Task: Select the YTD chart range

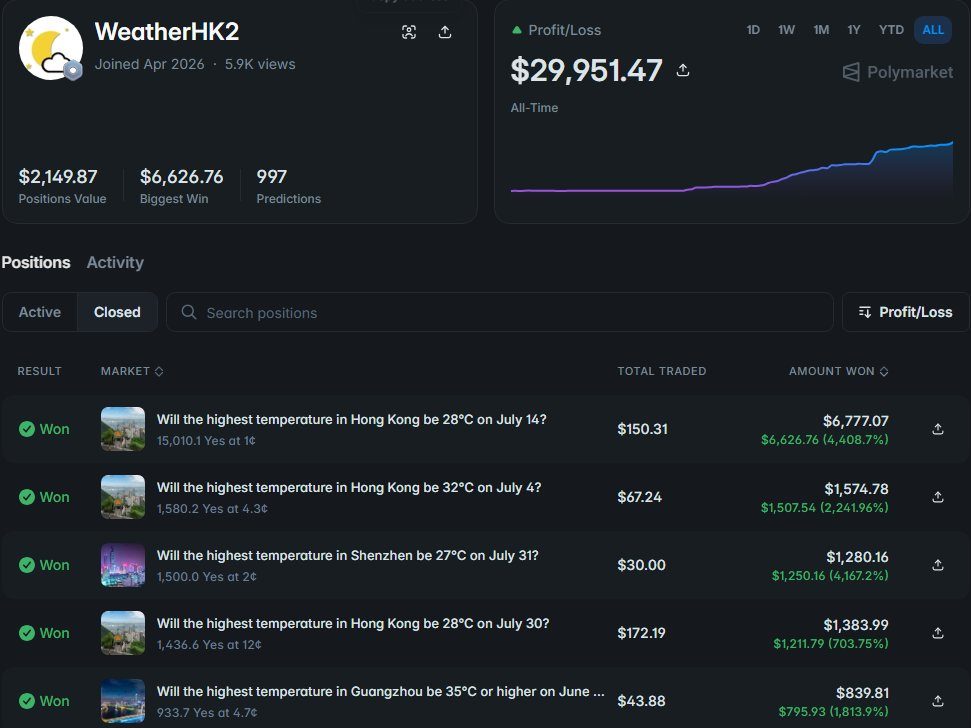Action: (x=891, y=30)
